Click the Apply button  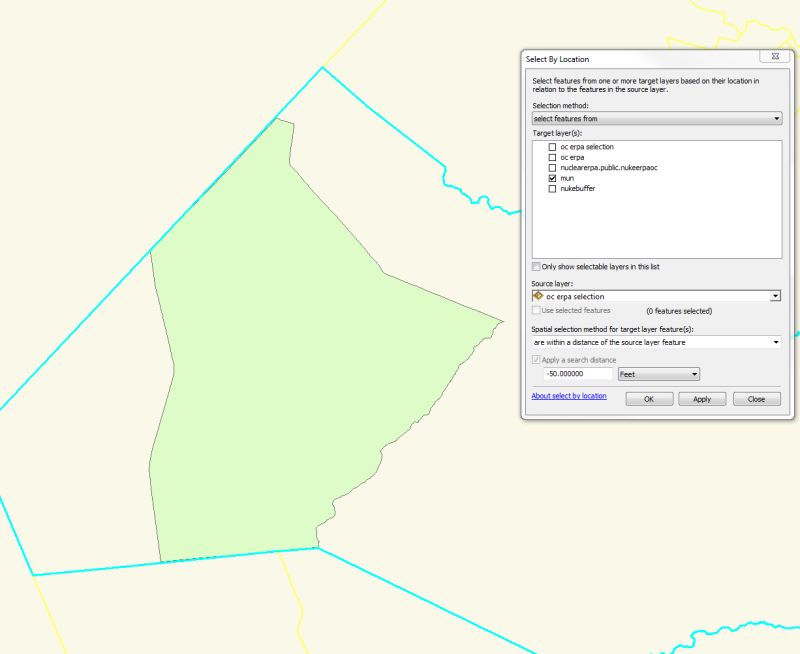[702, 399]
